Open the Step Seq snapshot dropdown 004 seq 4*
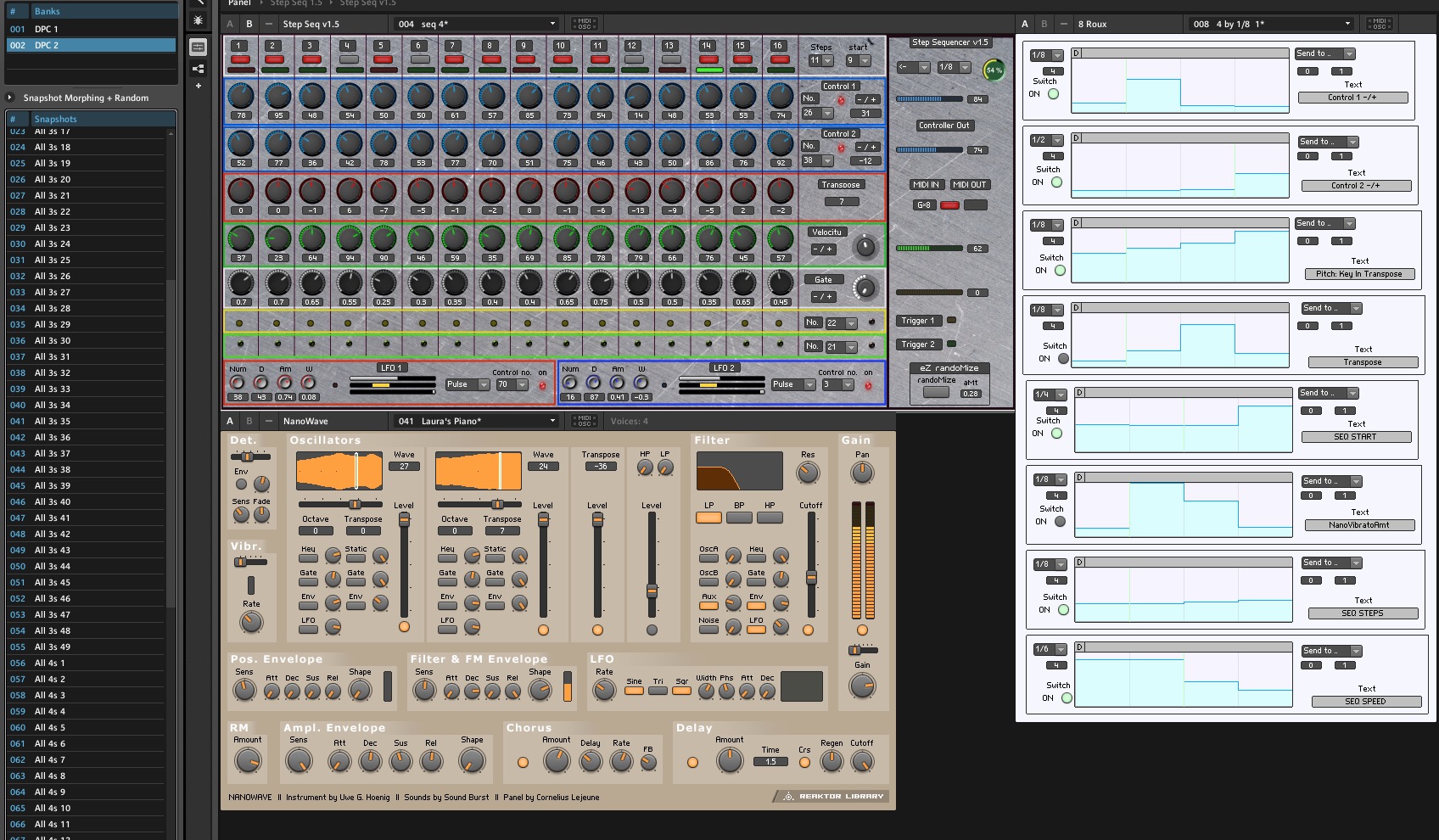 [x=478, y=24]
